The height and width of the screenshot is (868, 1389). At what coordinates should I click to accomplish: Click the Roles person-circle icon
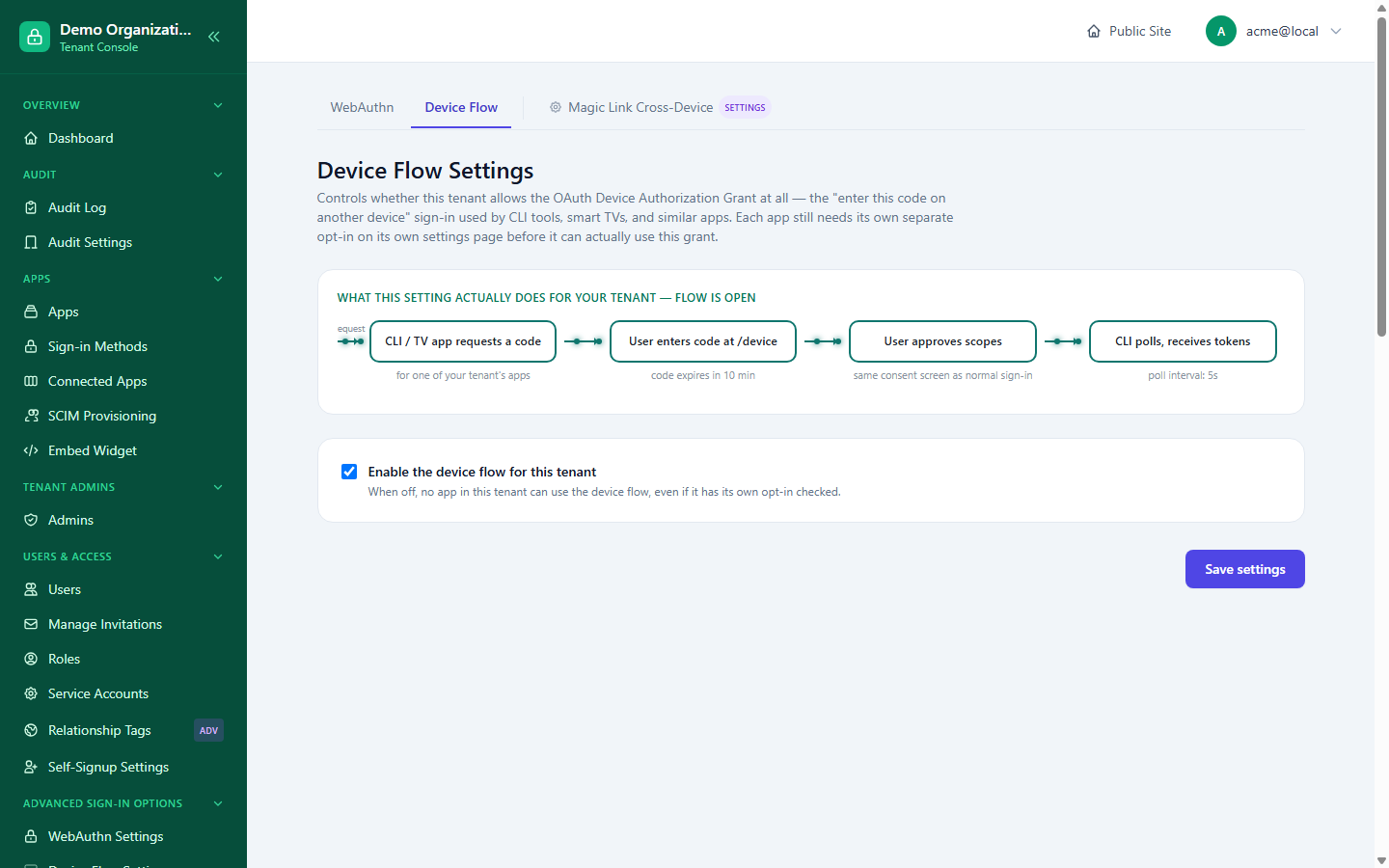pyautogui.click(x=31, y=659)
